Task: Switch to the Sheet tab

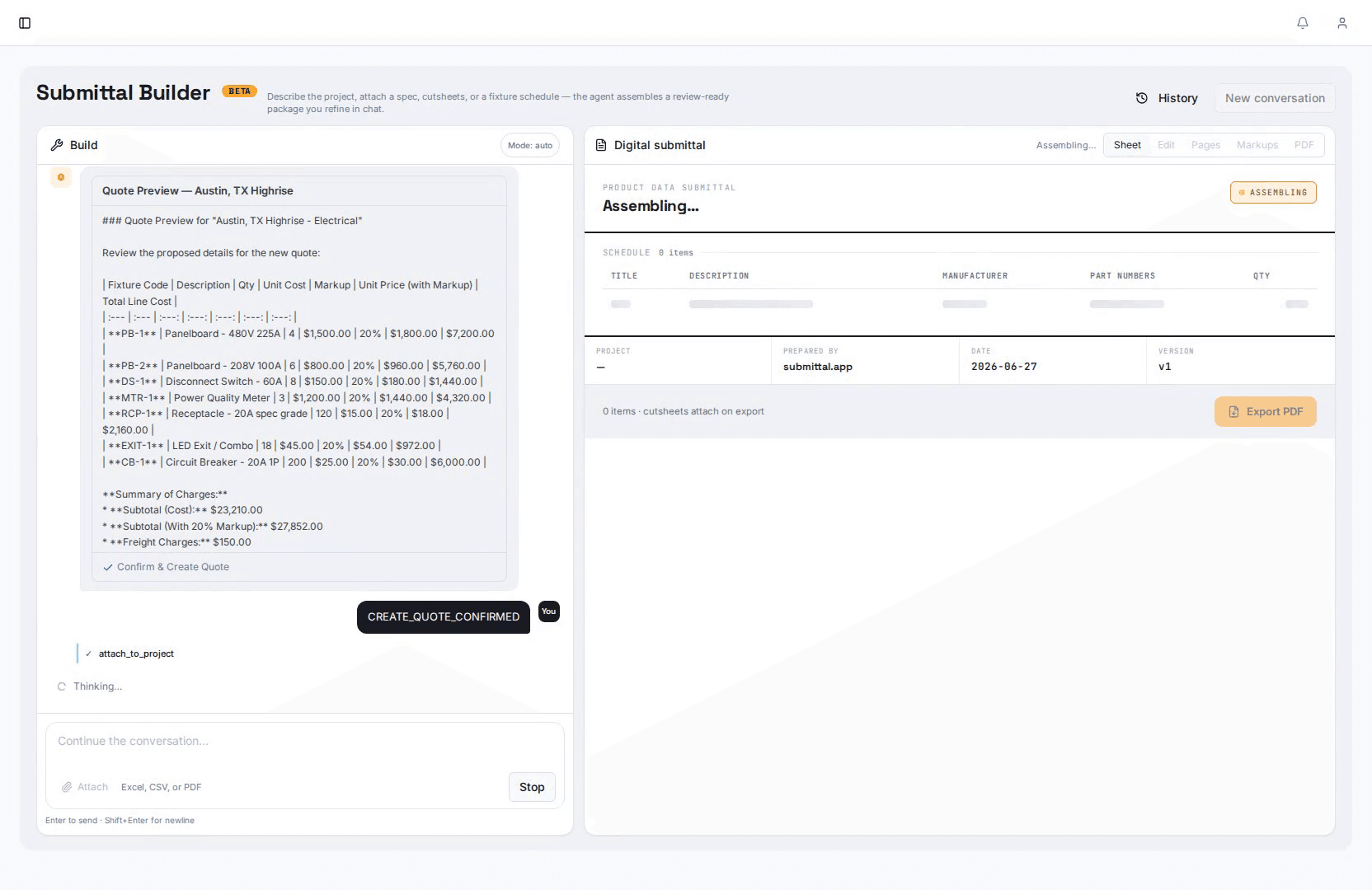Action: (x=1127, y=145)
